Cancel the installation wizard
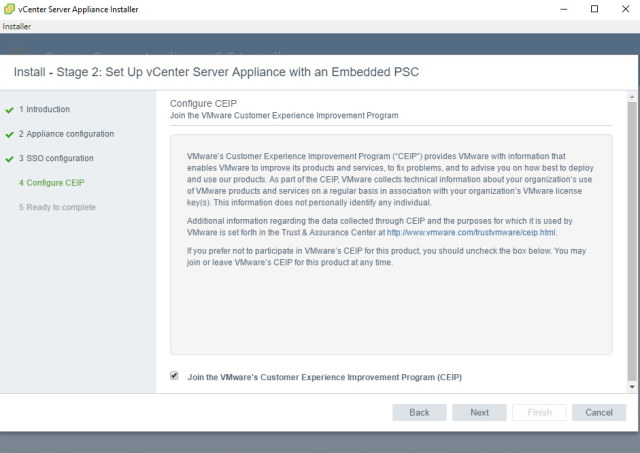Screen dimensions: 640x453 coord(599,413)
